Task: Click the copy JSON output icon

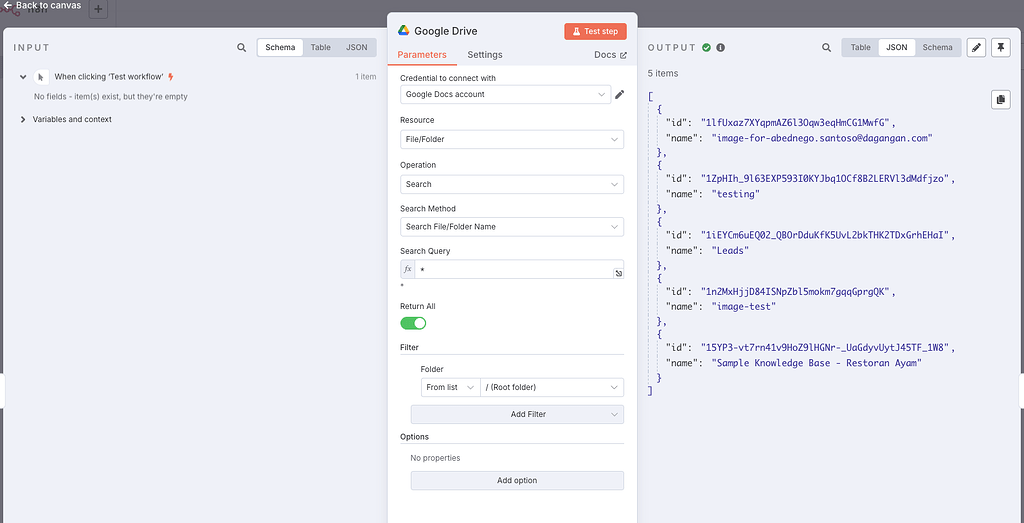Action: [x=999, y=99]
